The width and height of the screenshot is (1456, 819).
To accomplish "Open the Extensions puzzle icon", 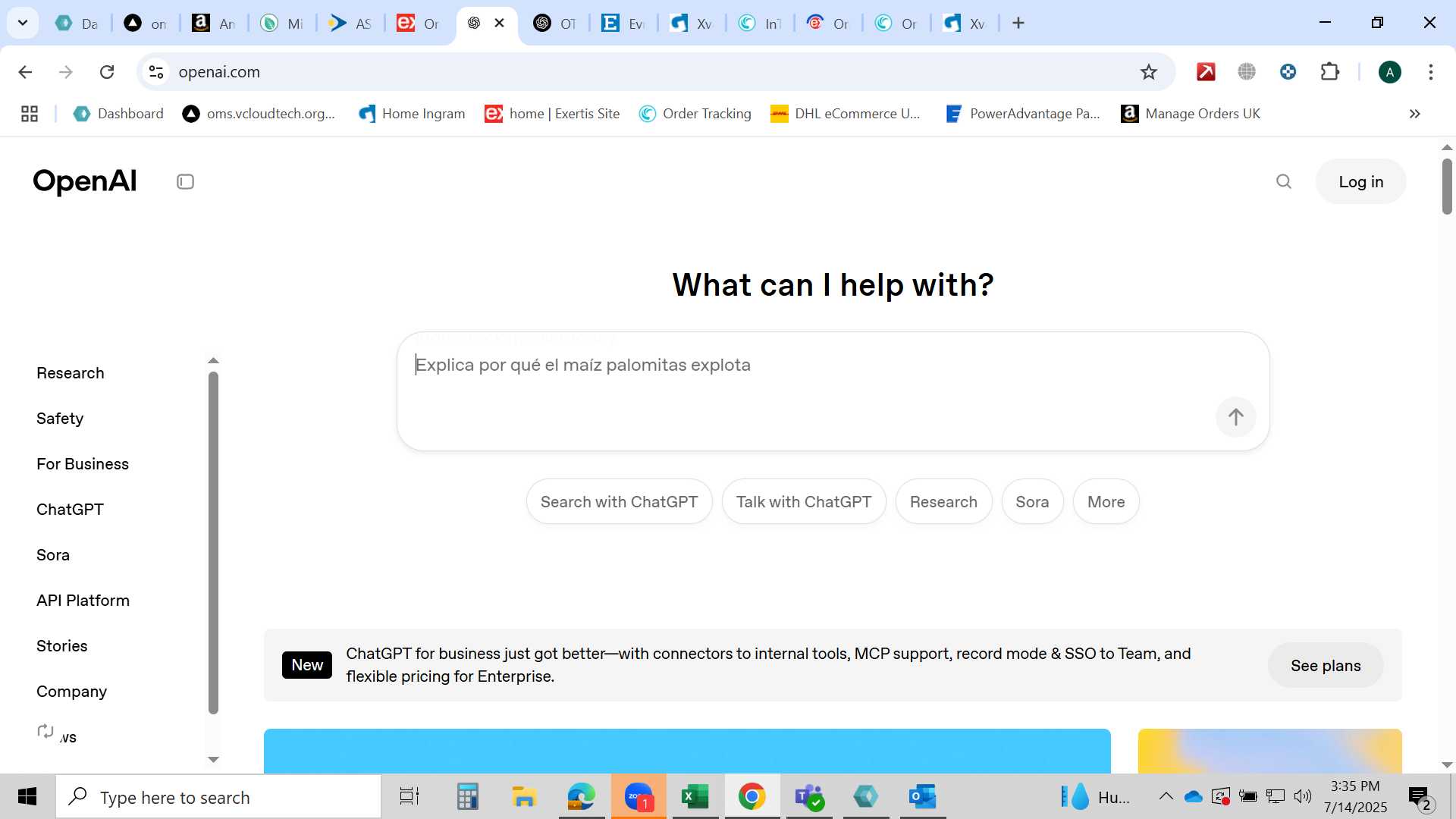I will point(1330,72).
